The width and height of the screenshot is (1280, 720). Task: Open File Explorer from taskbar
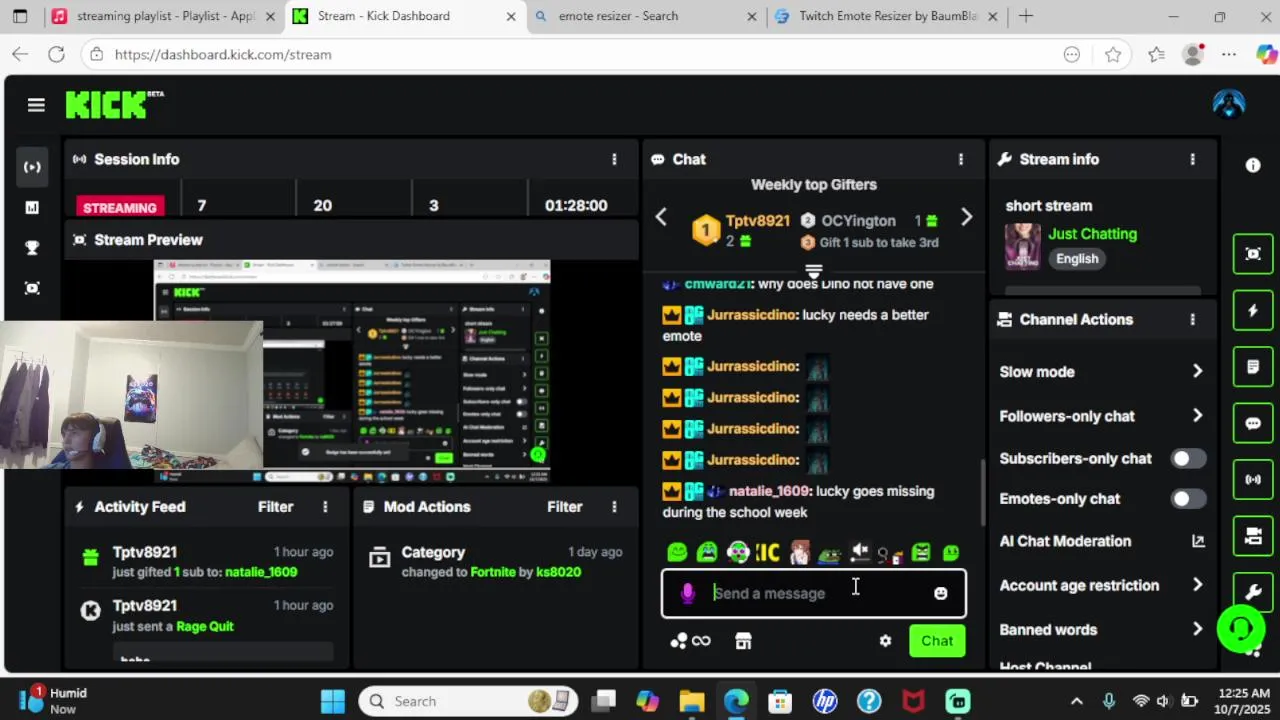(x=692, y=701)
